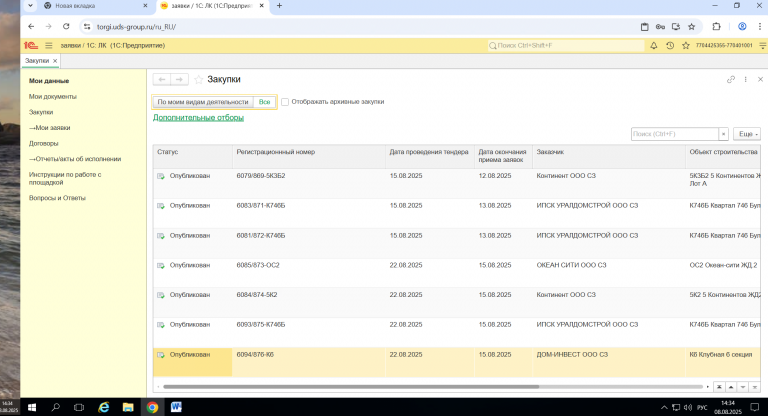Click the status icon of row 6094/876-К6
The width and height of the screenshot is (768, 416).
[x=161, y=355]
